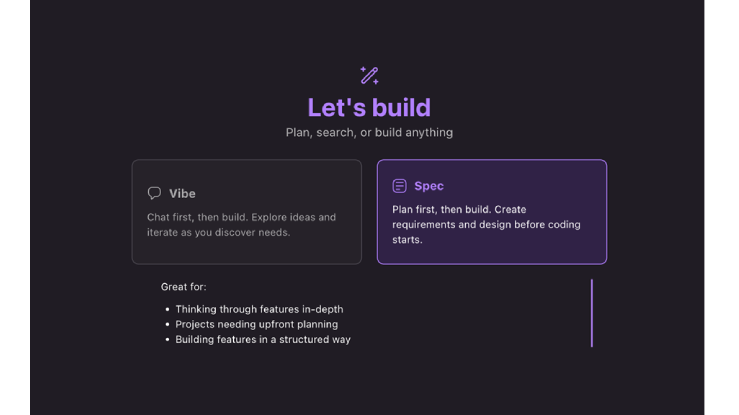Click the bullet dot before "Thinking through features"
739x415 pixels.
coord(167,310)
